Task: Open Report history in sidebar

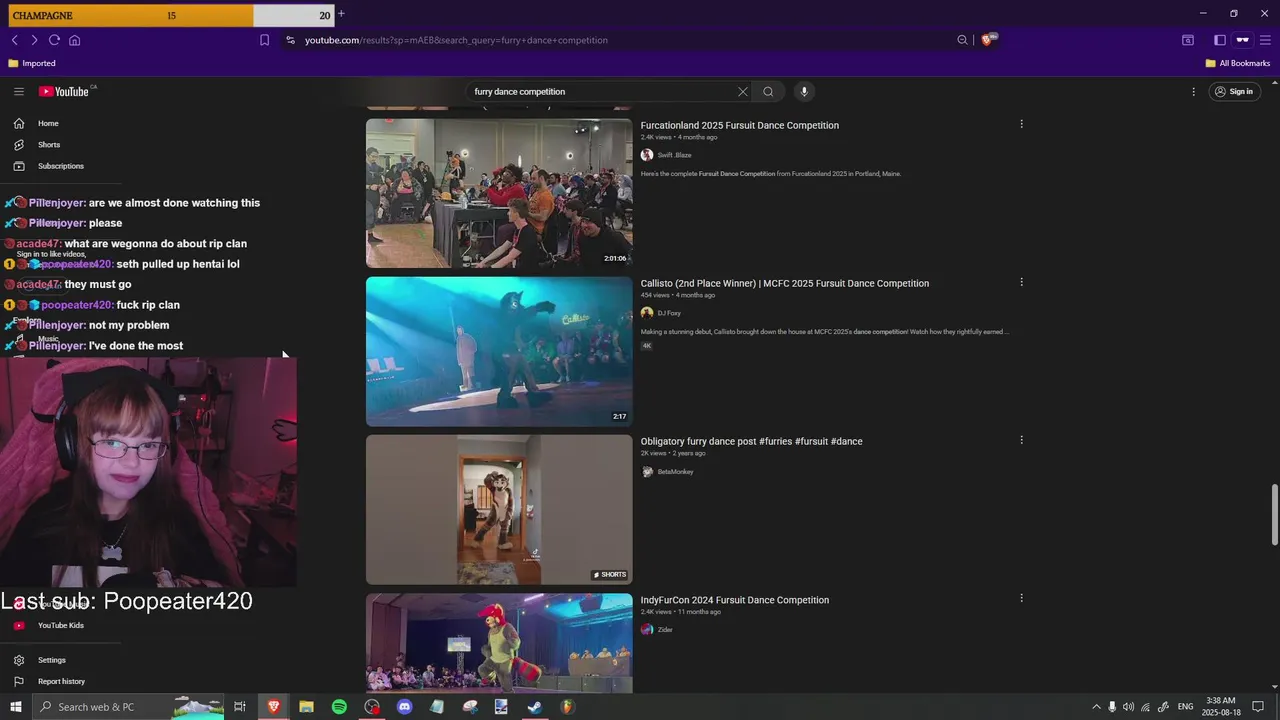Action: 60,681
